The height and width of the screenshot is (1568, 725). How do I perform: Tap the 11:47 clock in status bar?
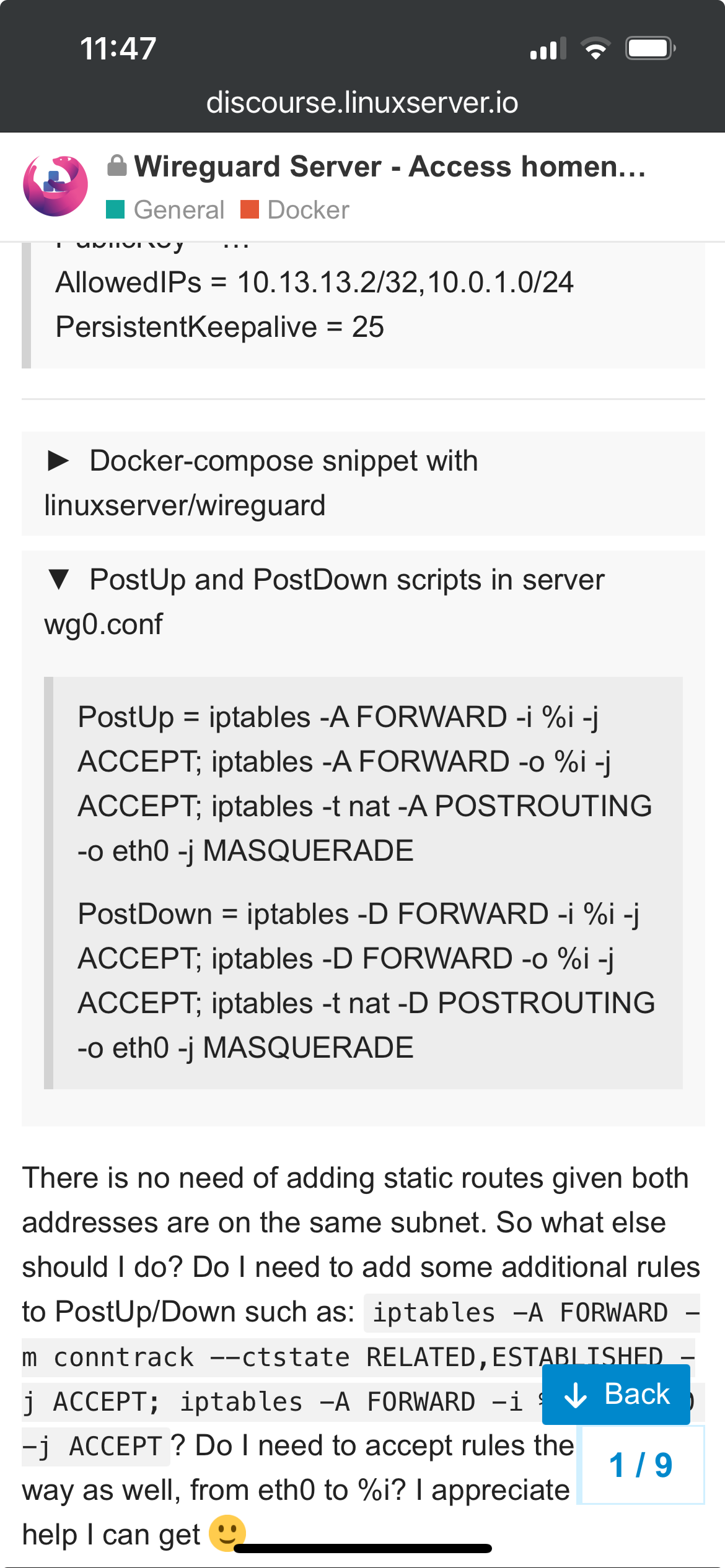118,48
